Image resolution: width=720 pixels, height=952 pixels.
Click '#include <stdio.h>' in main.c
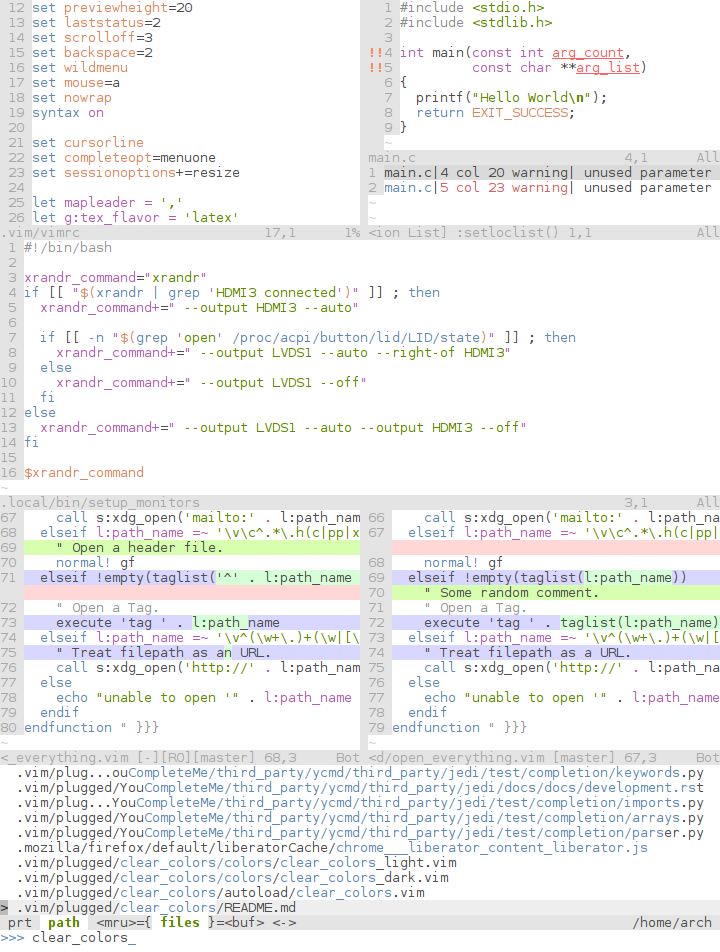click(472, 8)
